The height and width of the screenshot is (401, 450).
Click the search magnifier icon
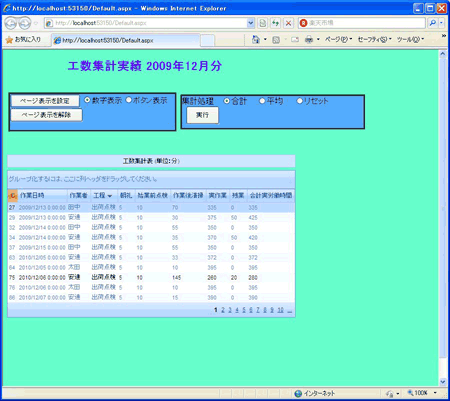(432, 23)
